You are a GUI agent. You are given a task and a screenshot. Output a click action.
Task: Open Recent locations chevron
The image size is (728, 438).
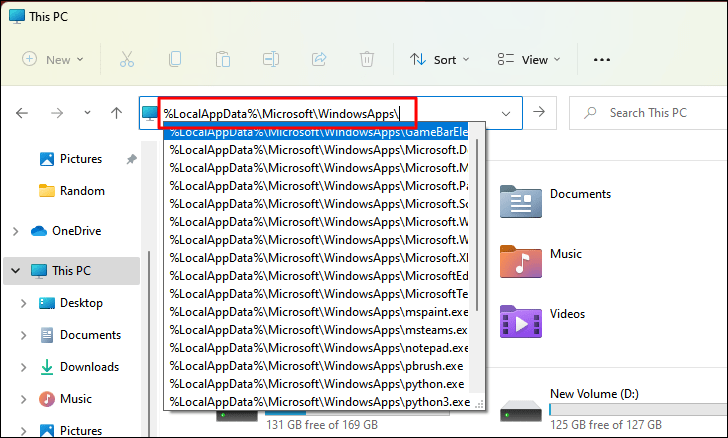87,112
